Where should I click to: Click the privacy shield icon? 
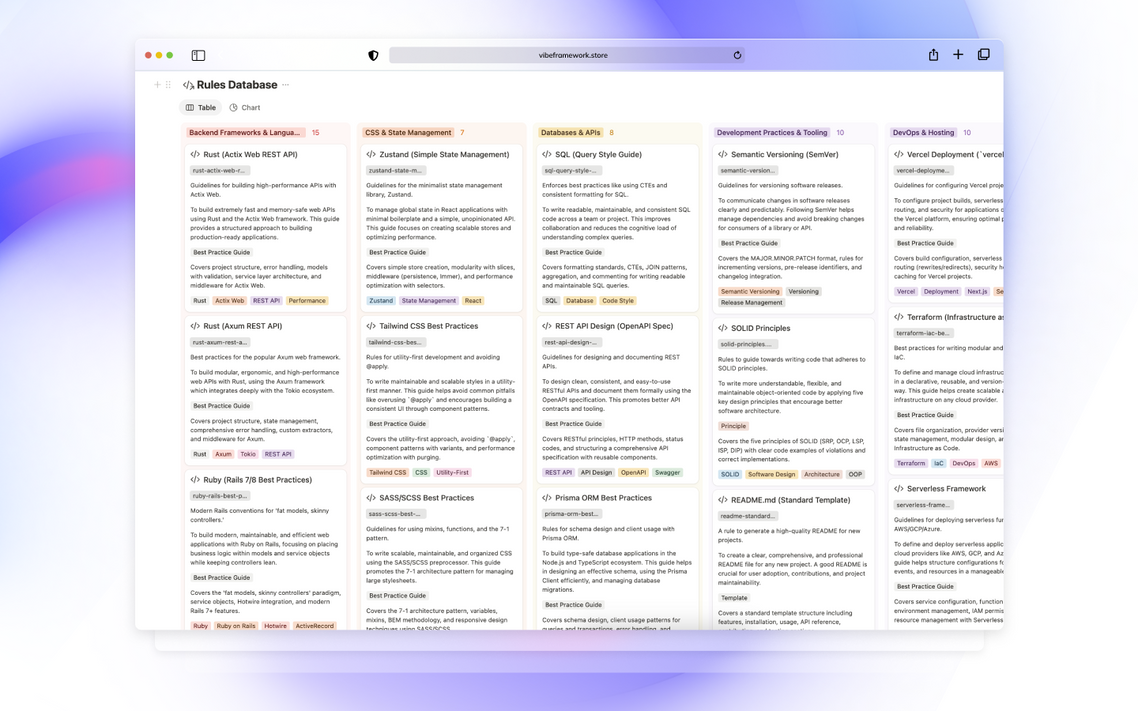373,55
